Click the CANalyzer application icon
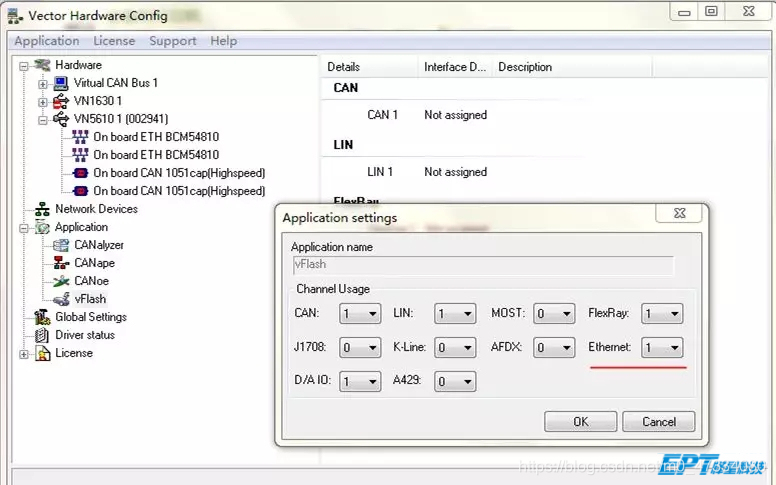Viewport: 776px width, 485px height. pos(61,245)
